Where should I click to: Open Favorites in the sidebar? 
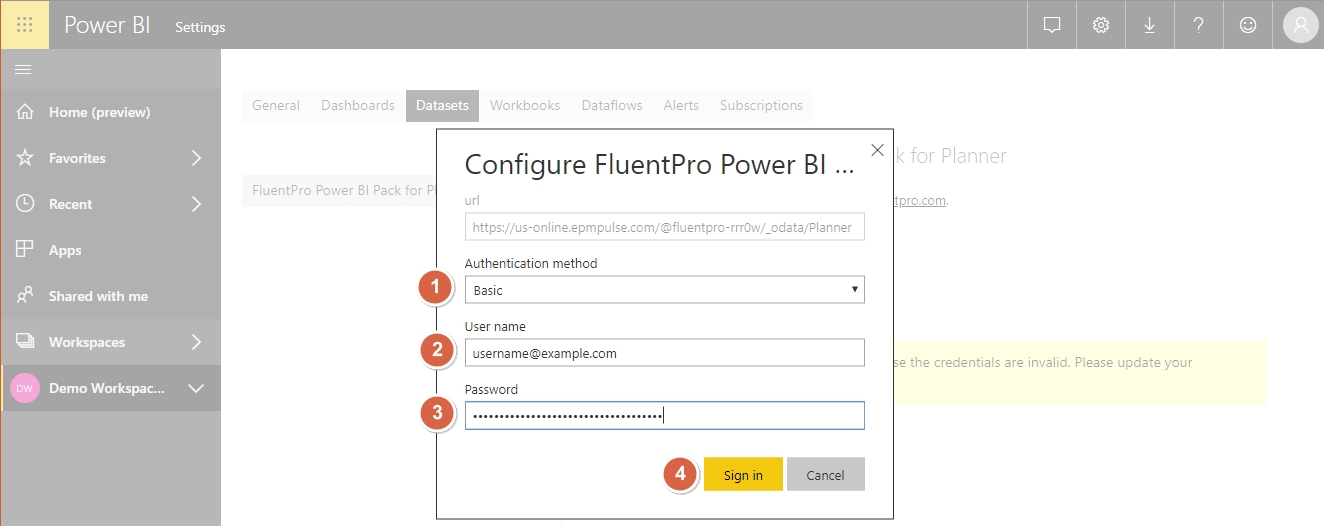110,158
